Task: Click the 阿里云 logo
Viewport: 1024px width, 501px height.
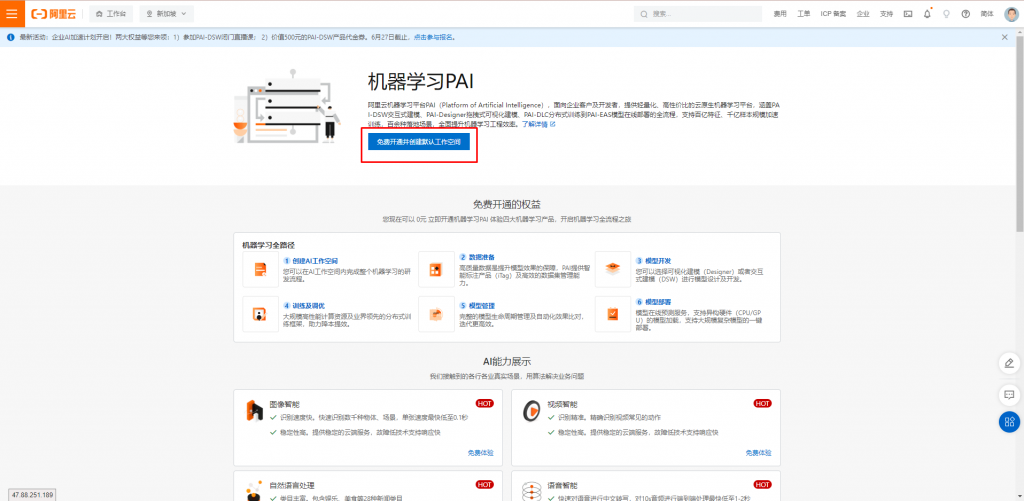Action: [x=54, y=14]
